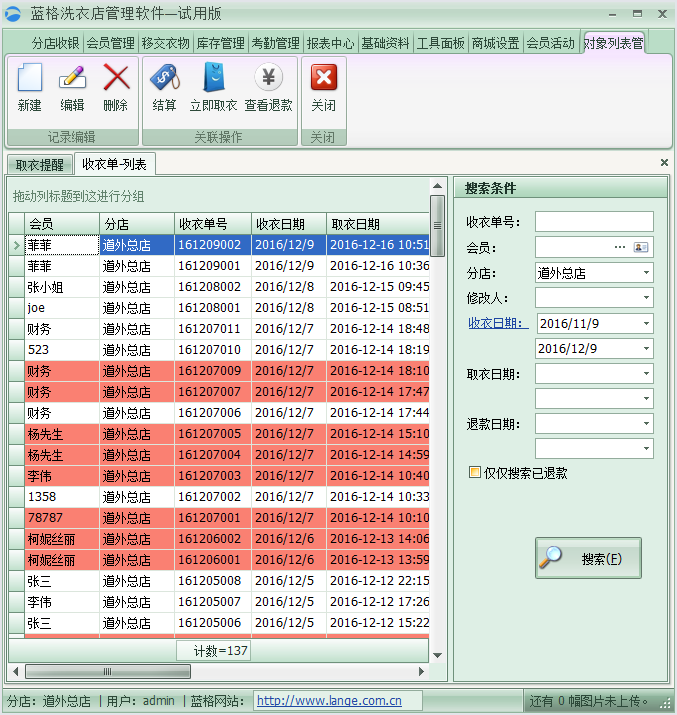Click 查看退款 yen coin icon
Screen dimensions: 677x715
click(x=268, y=78)
